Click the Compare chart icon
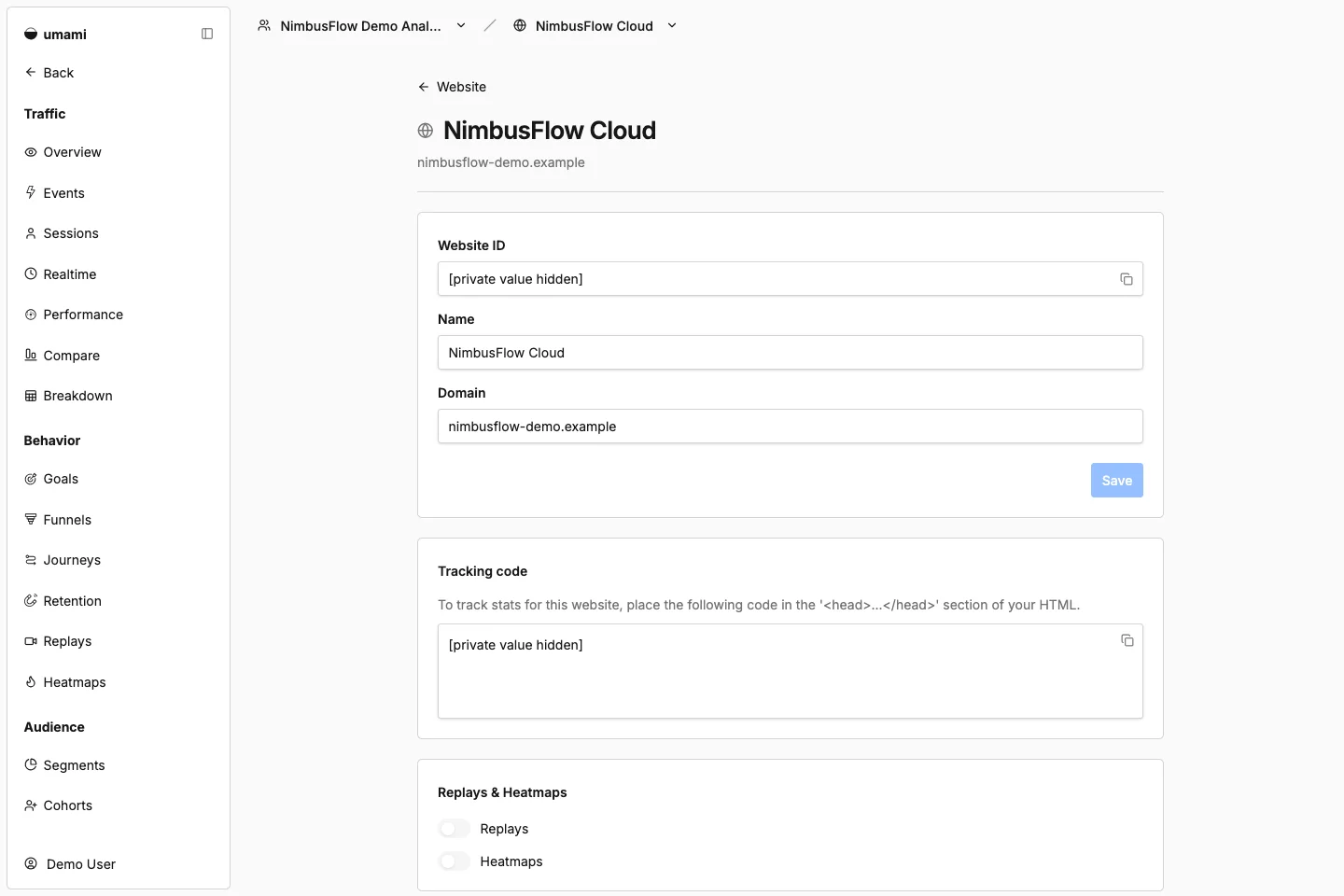The image size is (1344, 896). (x=31, y=355)
